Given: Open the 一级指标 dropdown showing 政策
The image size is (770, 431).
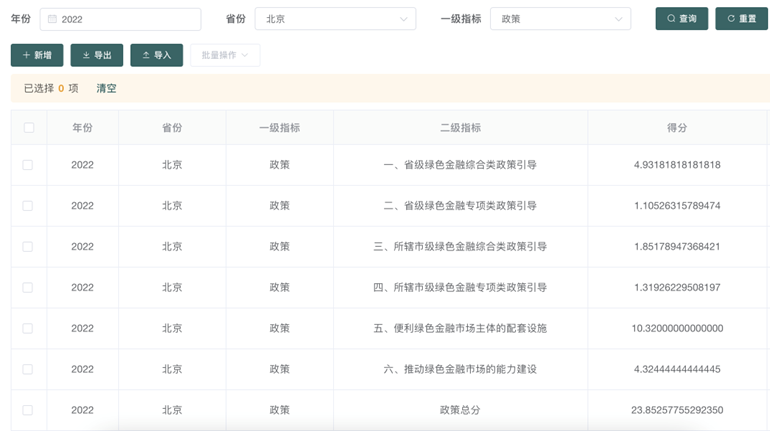Looking at the screenshot, I should point(560,19).
